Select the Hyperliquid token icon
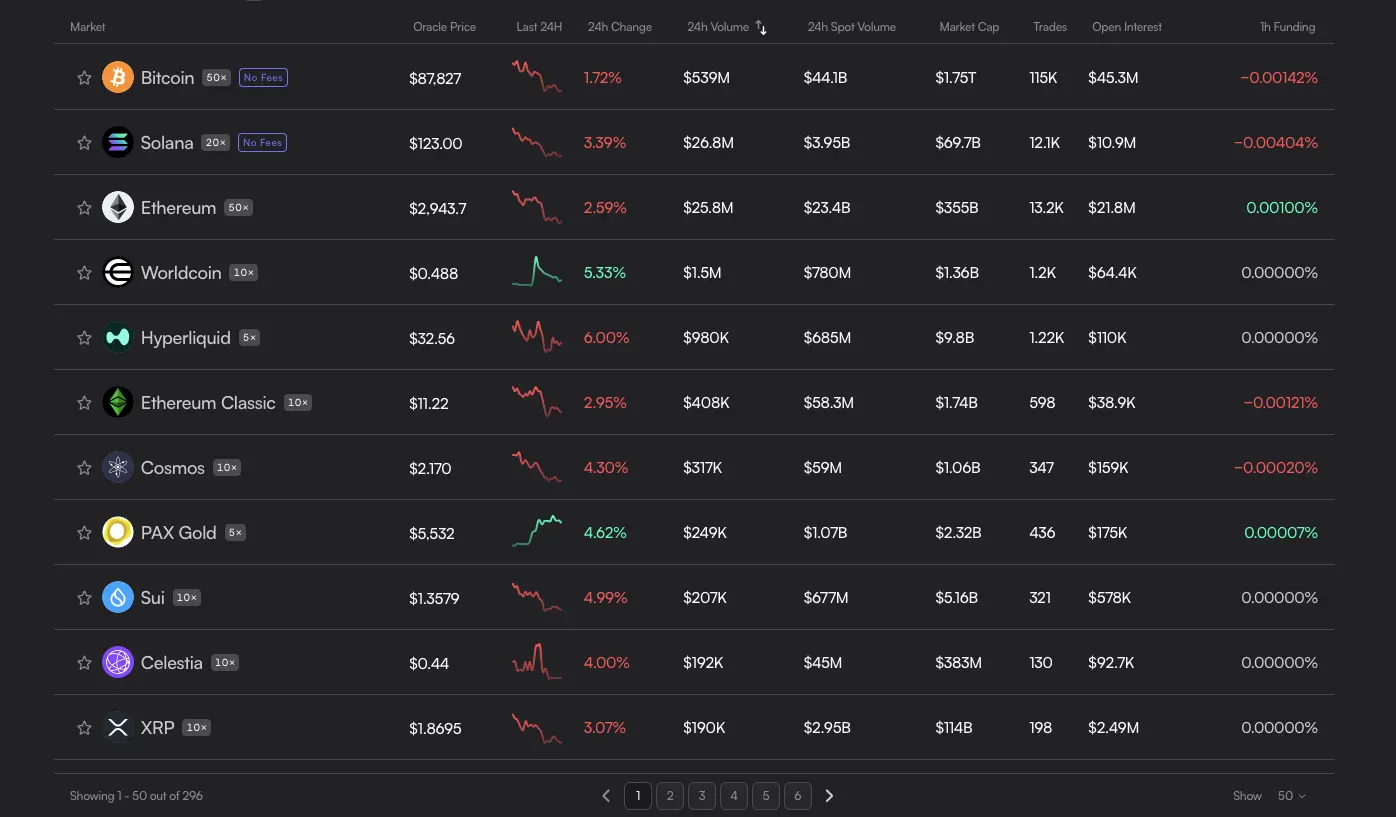Screen dimensions: 1396x817 [118, 337]
